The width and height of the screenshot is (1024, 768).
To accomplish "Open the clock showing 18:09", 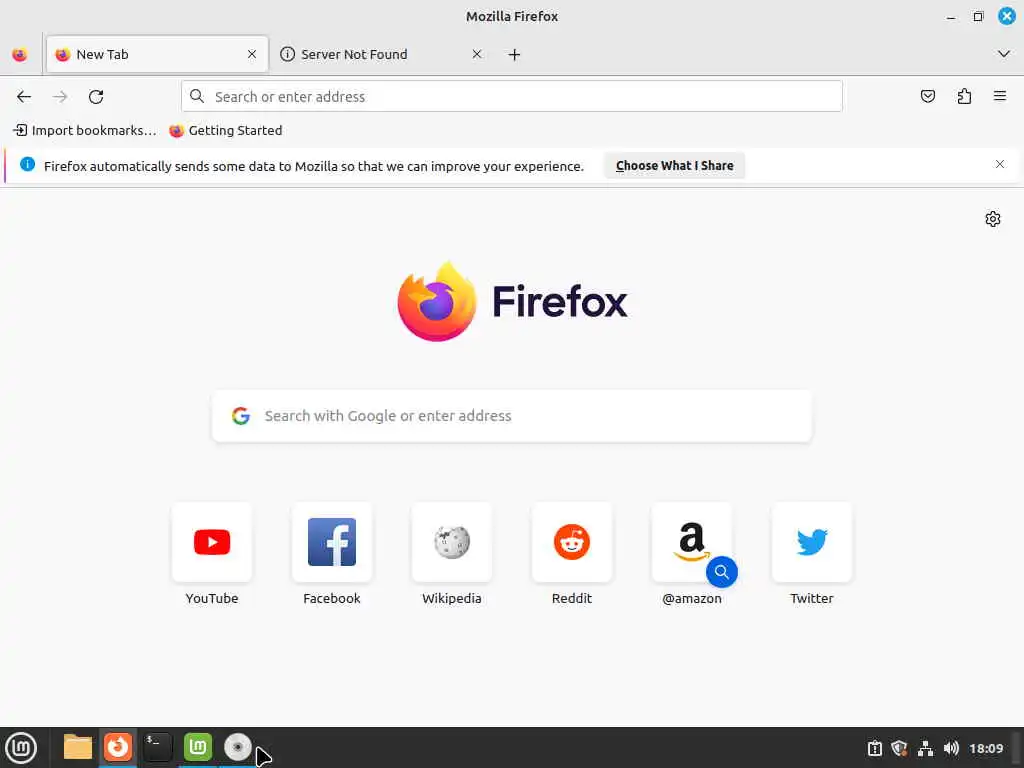I will point(986,748).
